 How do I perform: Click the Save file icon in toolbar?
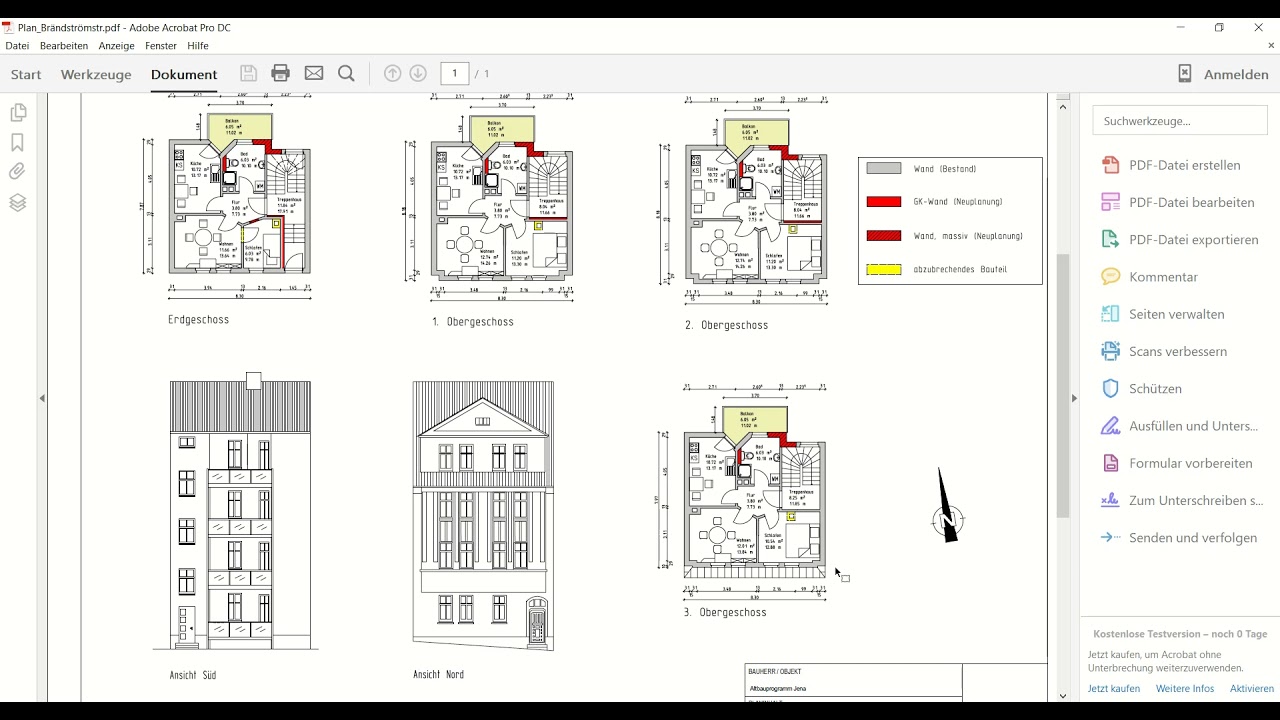pos(248,73)
